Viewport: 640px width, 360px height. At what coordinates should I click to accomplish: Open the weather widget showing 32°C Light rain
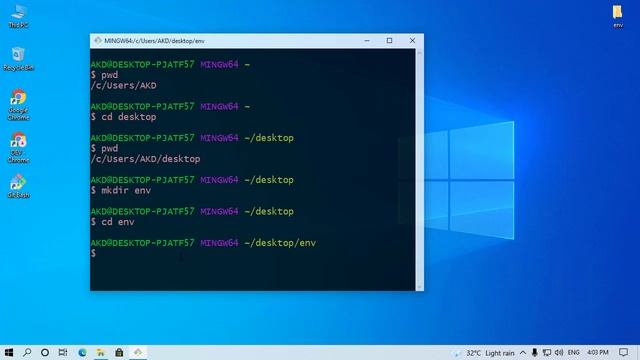(484, 353)
